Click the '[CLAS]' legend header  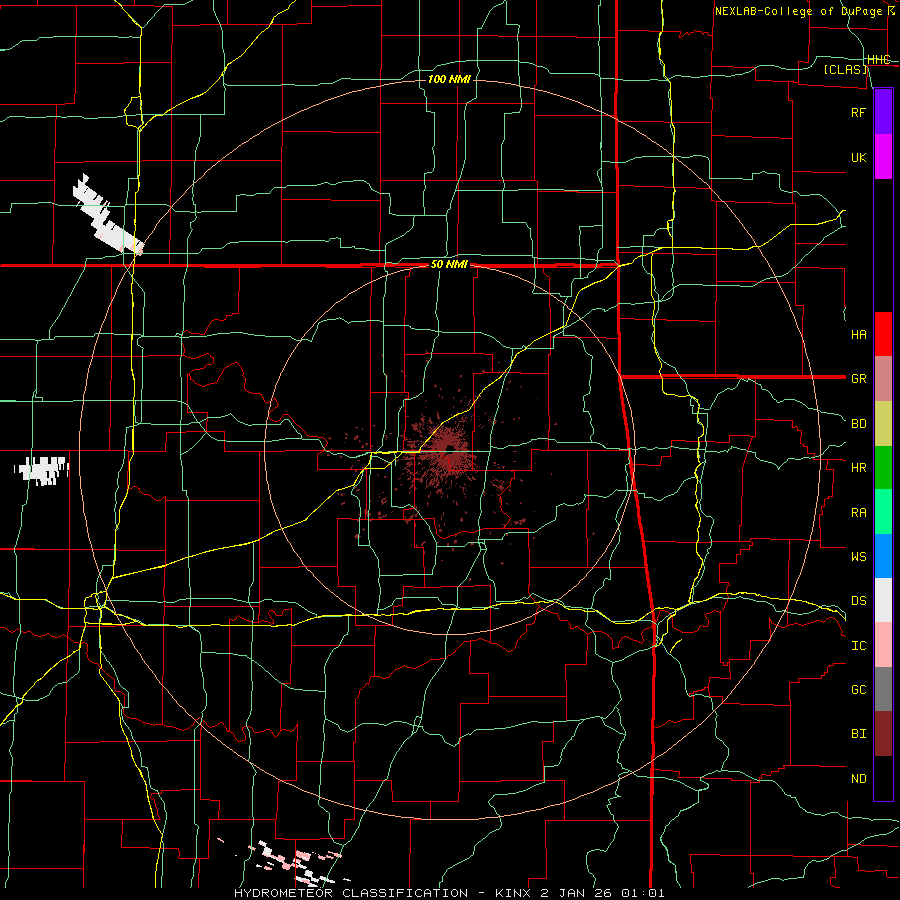coord(845,70)
